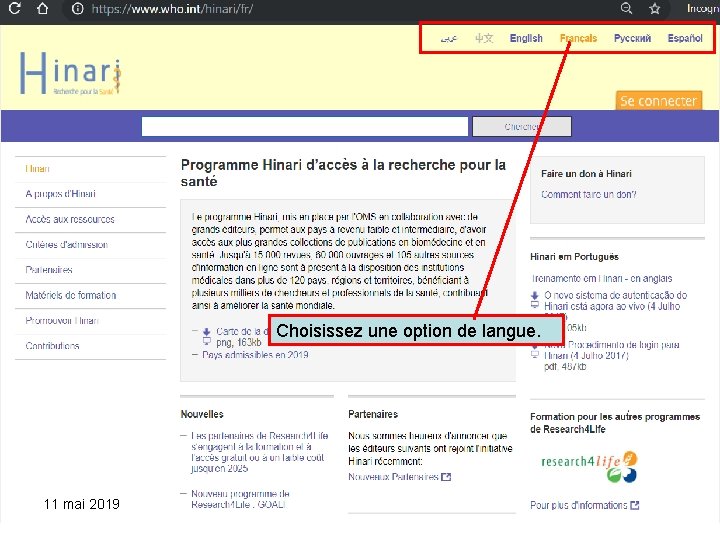
Task: Click download icon next to O novo sistema
Action: [534, 295]
